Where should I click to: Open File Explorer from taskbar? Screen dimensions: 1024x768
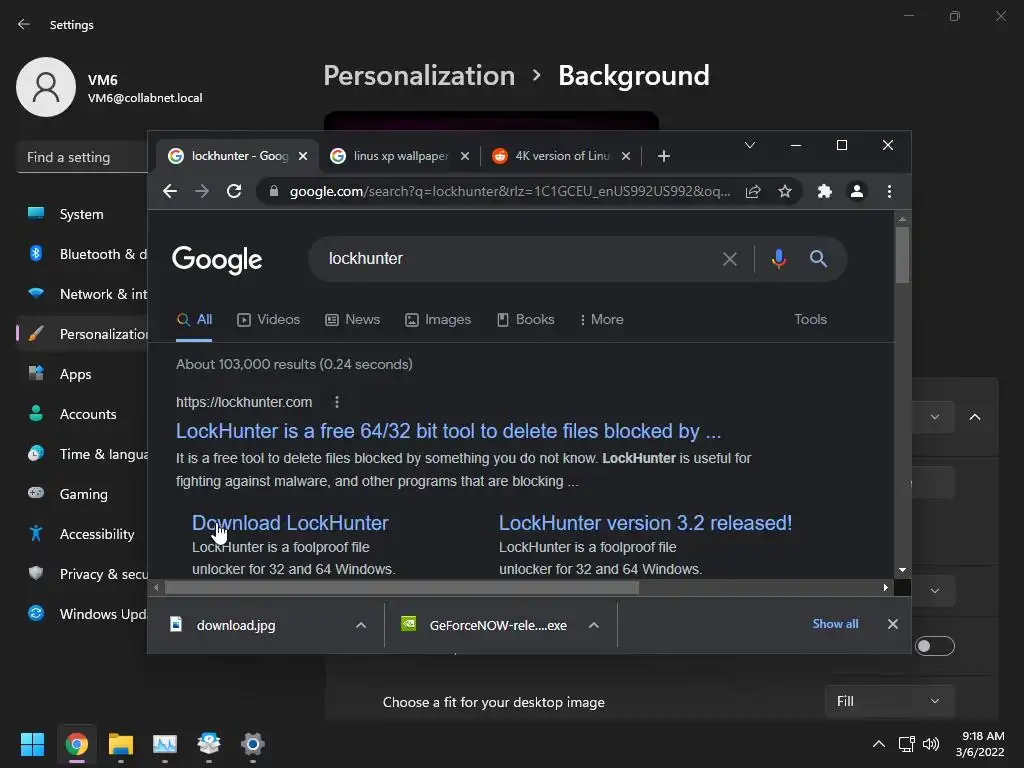click(x=121, y=744)
